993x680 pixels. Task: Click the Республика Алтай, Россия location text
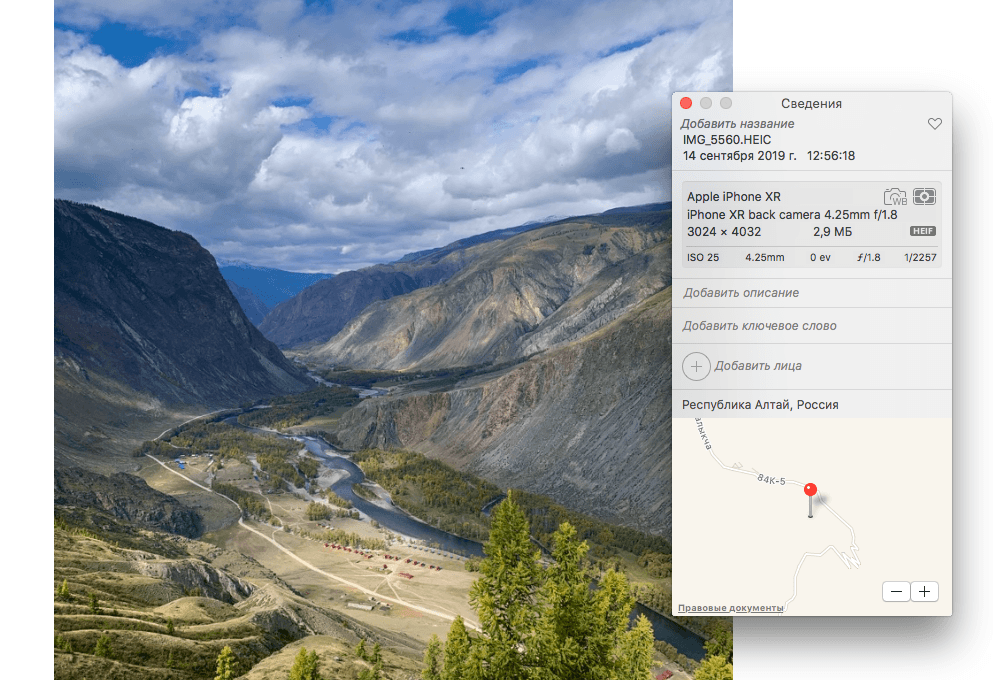point(760,405)
